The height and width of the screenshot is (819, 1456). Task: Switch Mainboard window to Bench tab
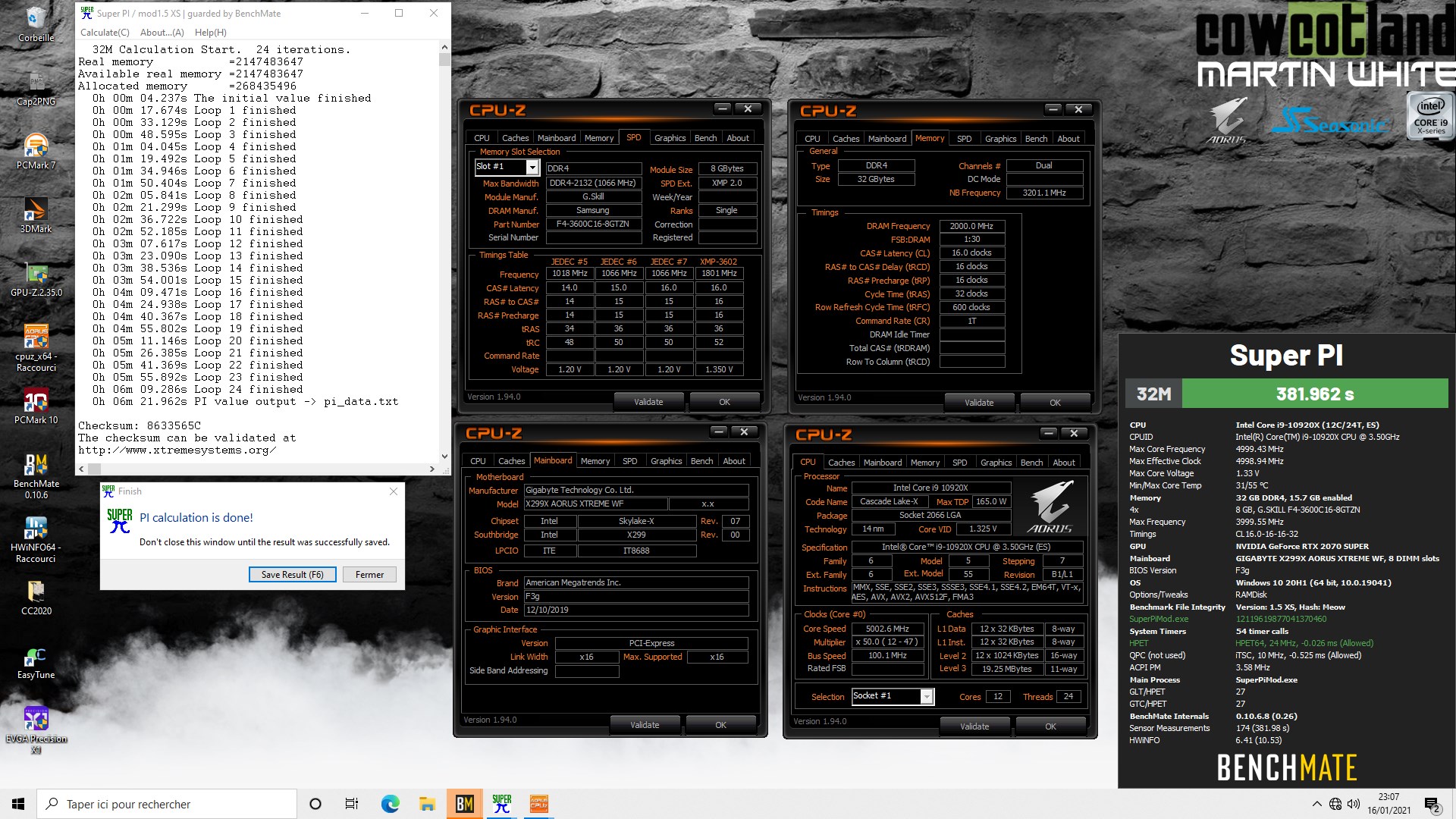click(x=701, y=461)
